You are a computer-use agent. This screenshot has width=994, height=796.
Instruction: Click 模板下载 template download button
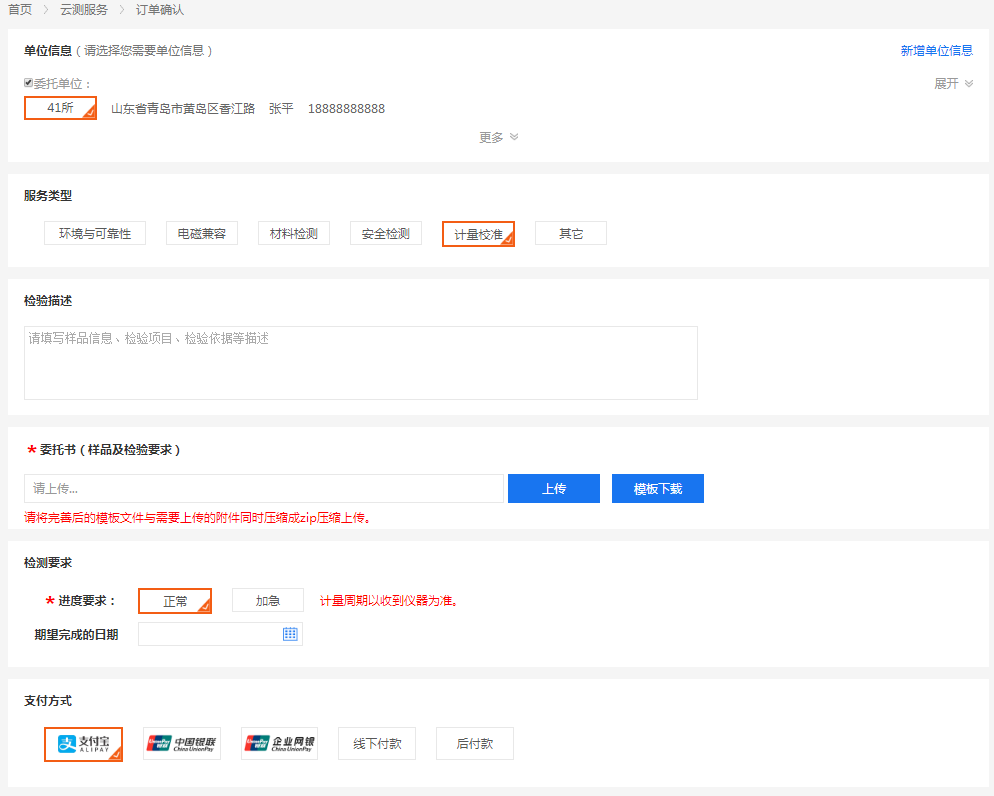[x=657, y=489]
